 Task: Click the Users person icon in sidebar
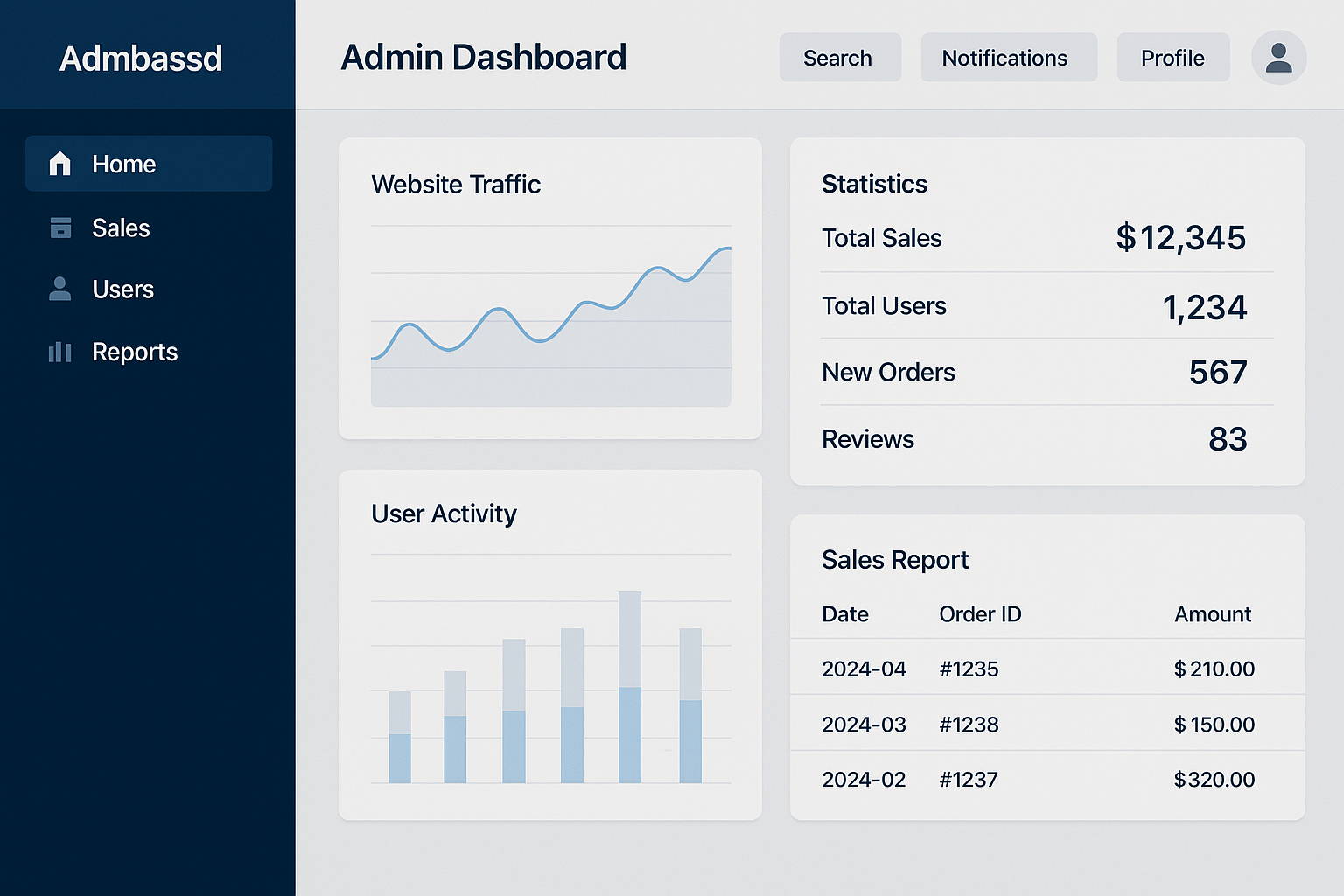pyautogui.click(x=59, y=289)
